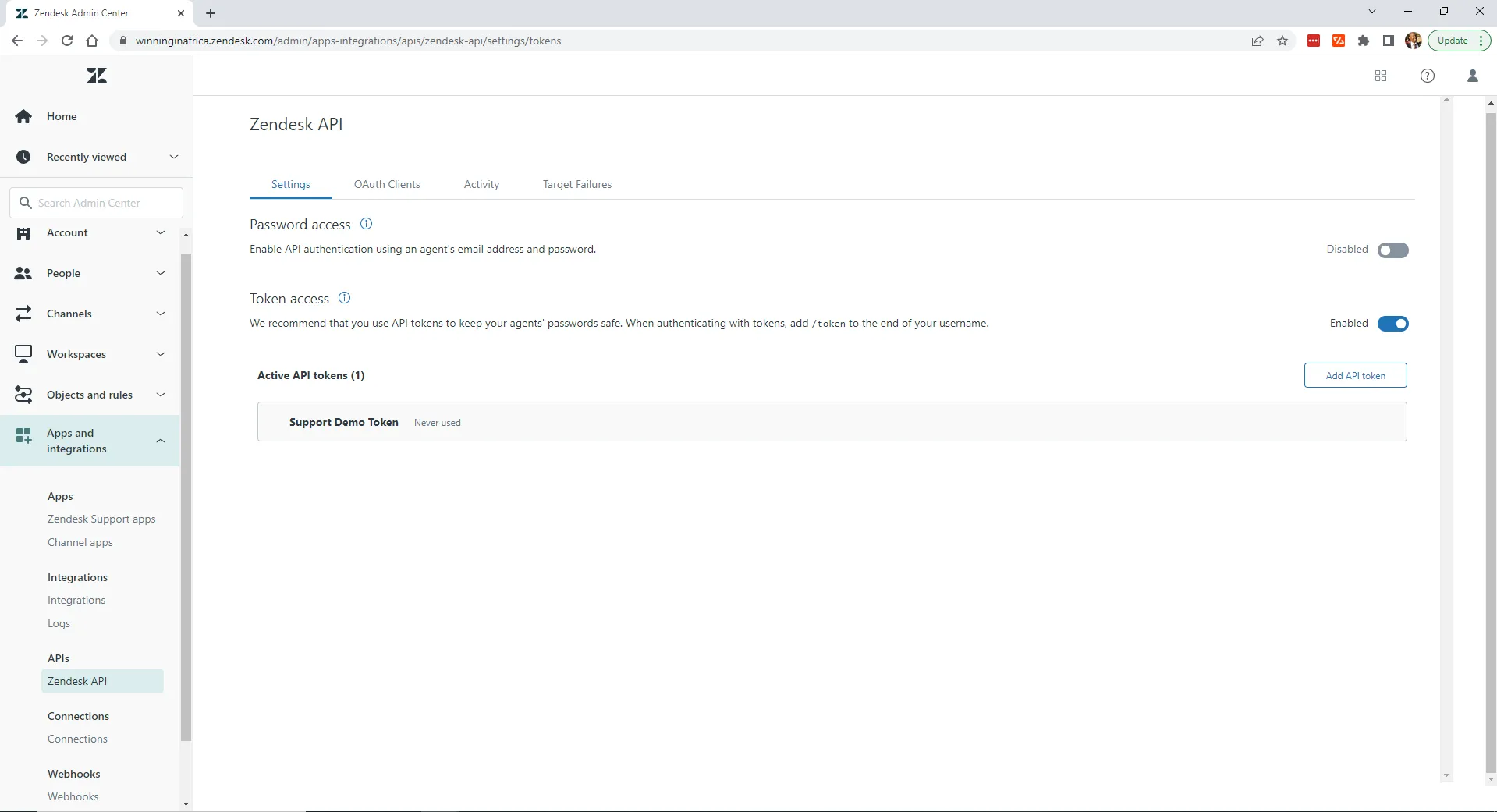Expand the Account menu chevron
This screenshot has height=812, width=1497.
click(161, 232)
